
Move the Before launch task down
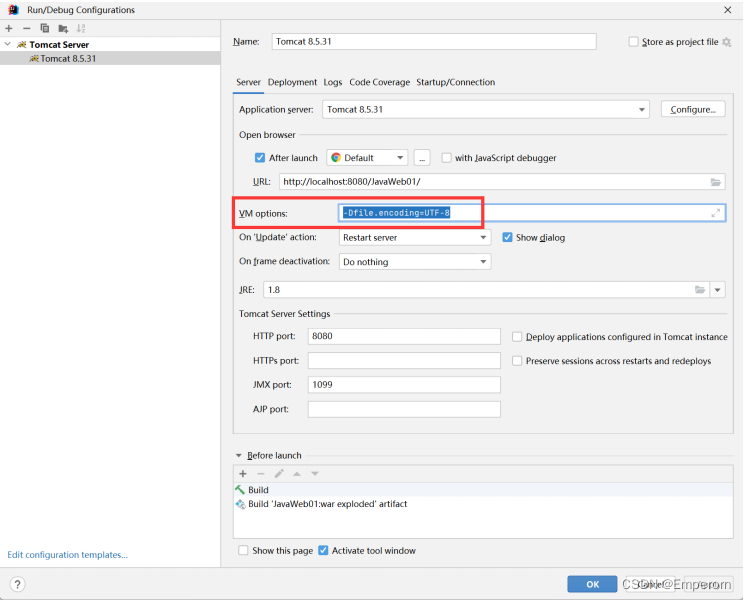tap(314, 473)
